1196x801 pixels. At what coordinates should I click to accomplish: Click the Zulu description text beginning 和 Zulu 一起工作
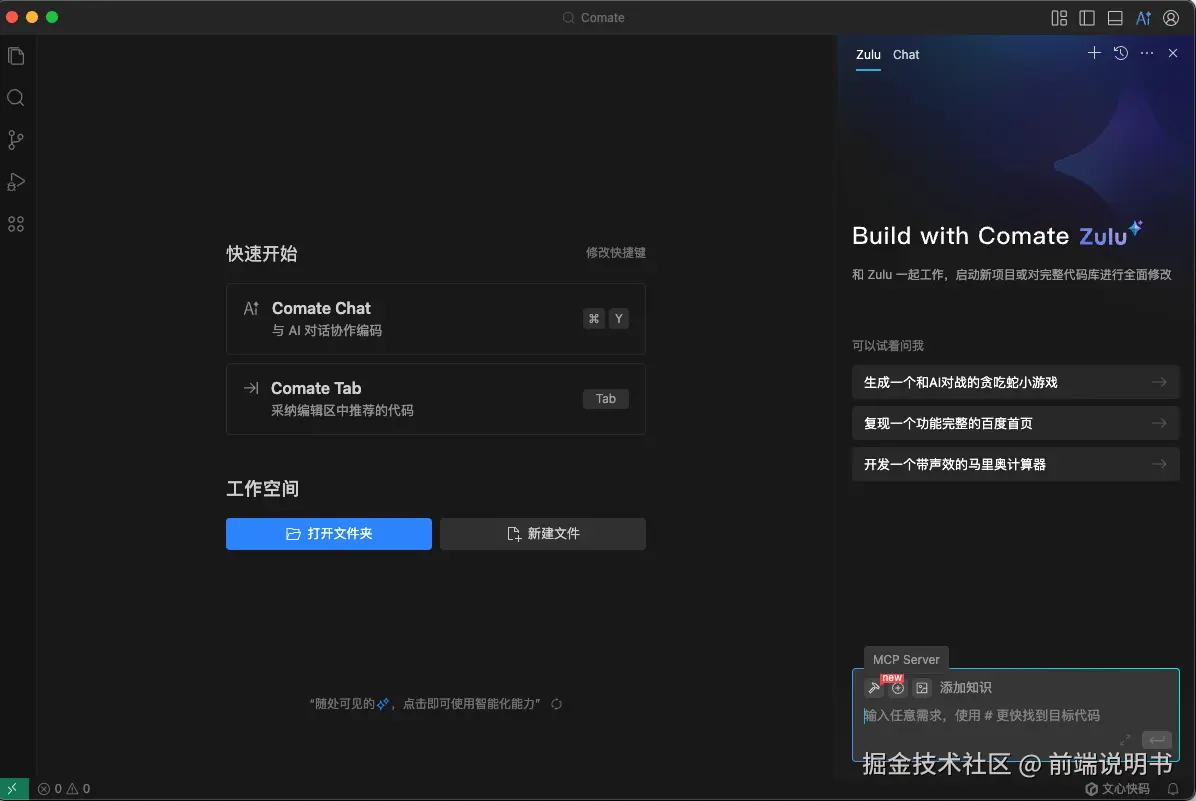(1011, 275)
